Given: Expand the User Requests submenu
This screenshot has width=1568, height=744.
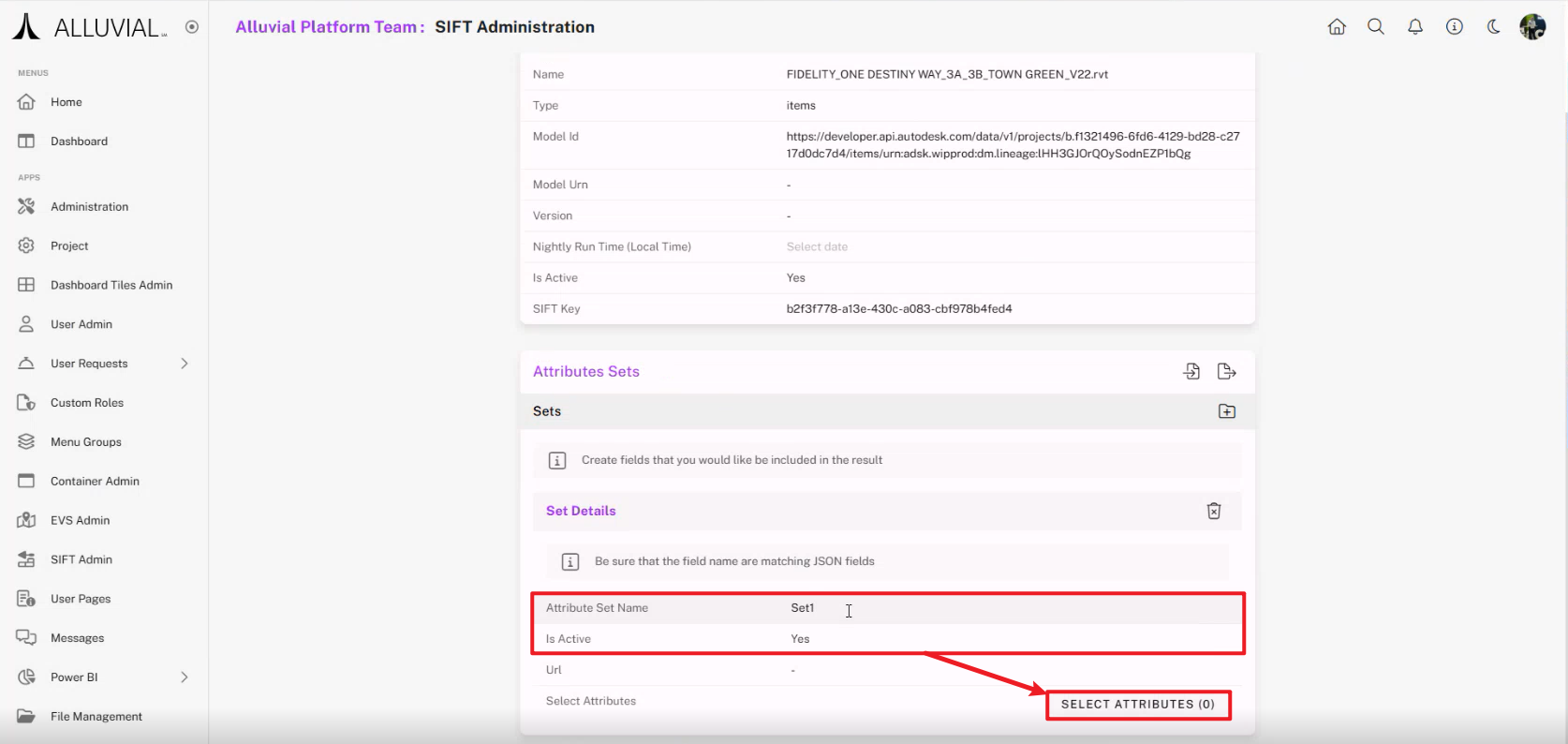Looking at the screenshot, I should 185,364.
